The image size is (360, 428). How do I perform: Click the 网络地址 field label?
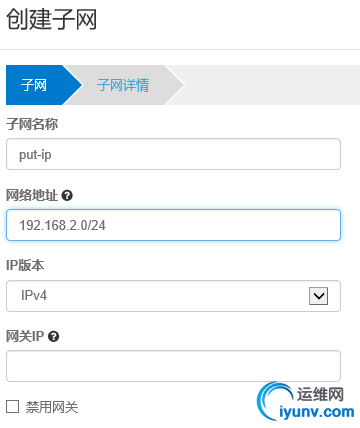coord(32,195)
